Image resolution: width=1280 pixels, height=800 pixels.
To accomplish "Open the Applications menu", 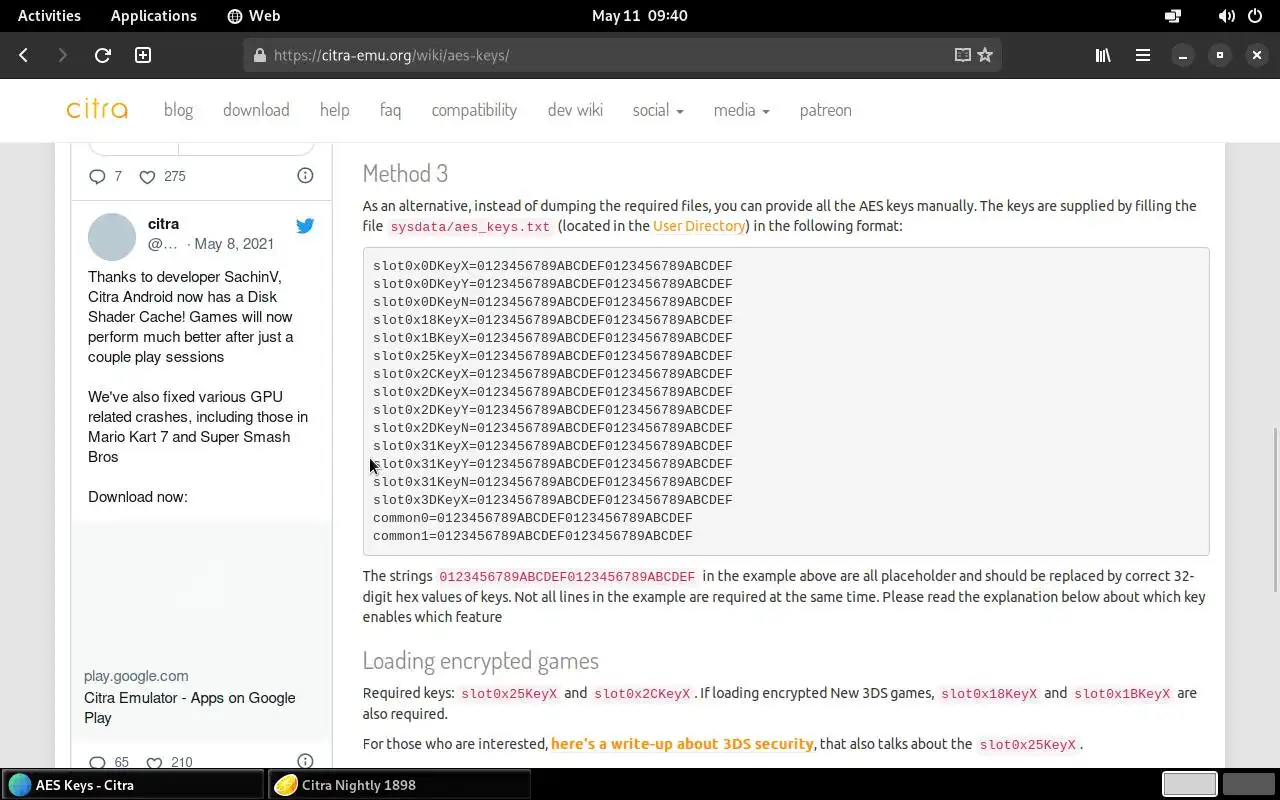I will click(154, 16).
